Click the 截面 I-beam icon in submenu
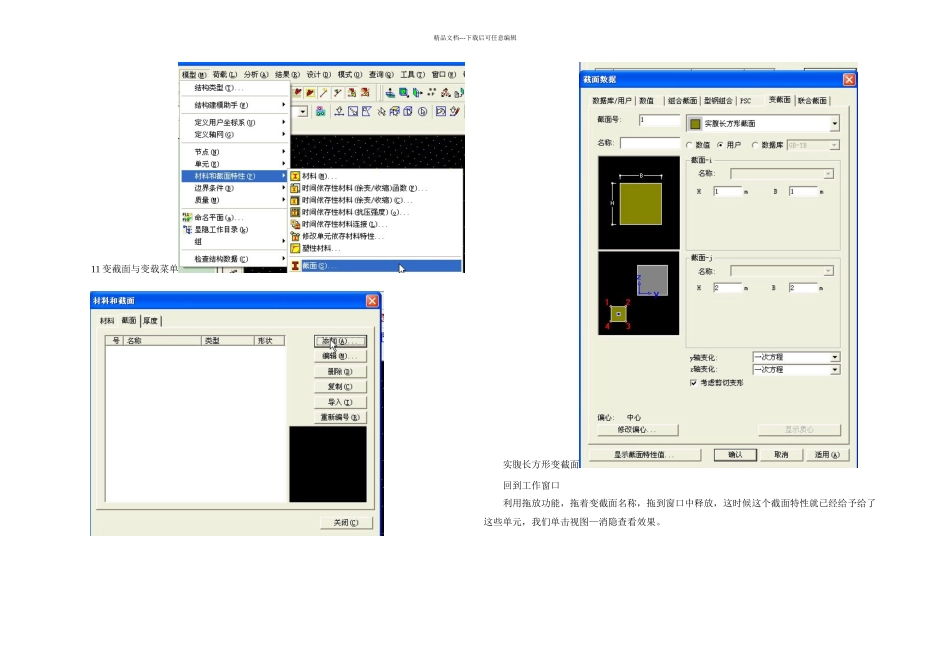Image resolution: width=950 pixels, height=672 pixels. (296, 267)
